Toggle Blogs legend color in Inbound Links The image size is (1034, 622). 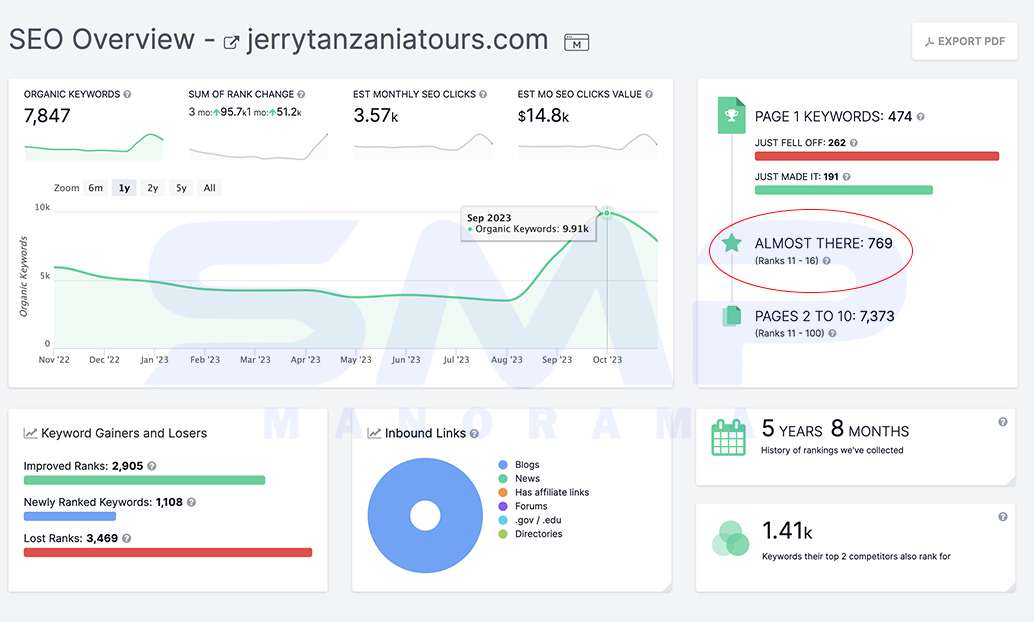503,465
